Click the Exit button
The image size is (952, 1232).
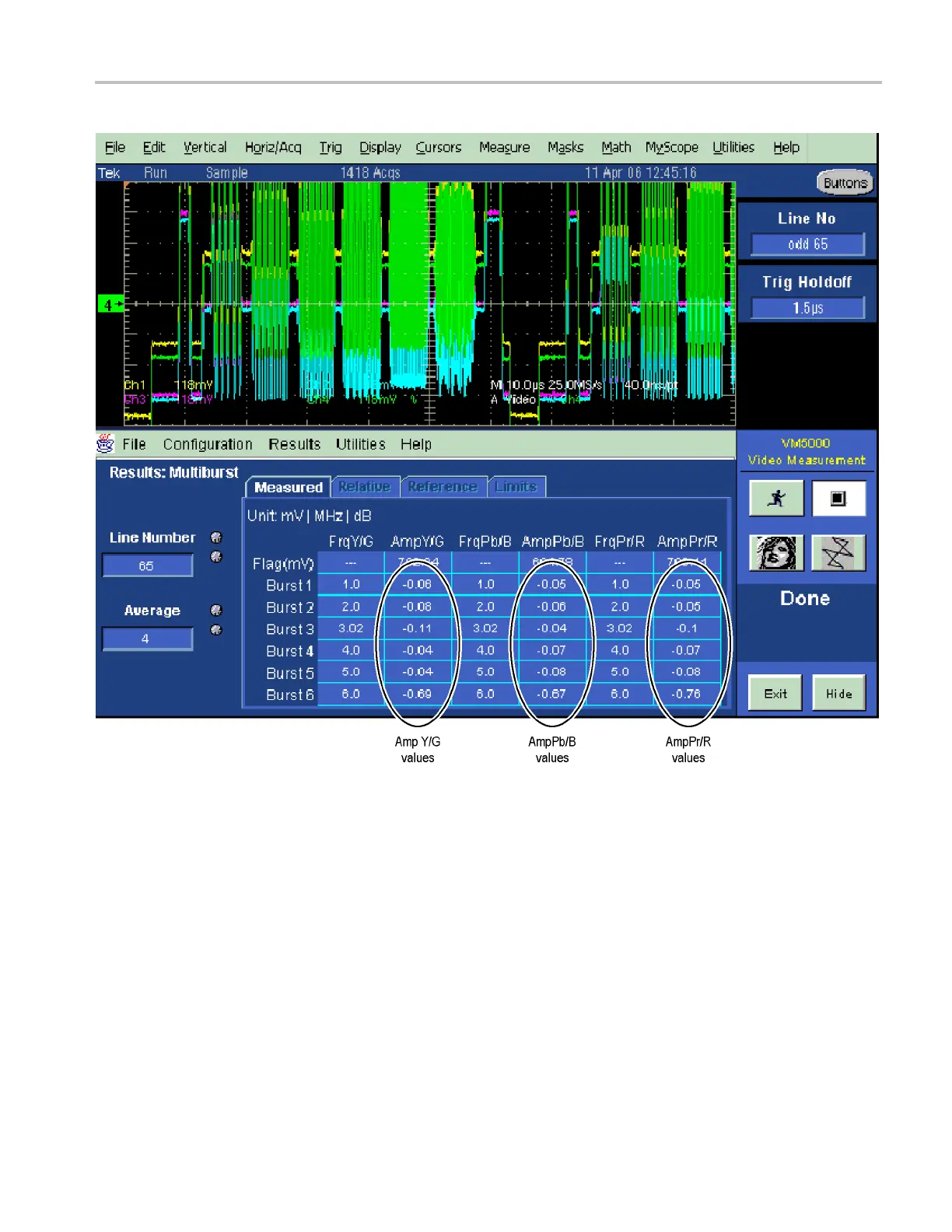pyautogui.click(x=775, y=693)
